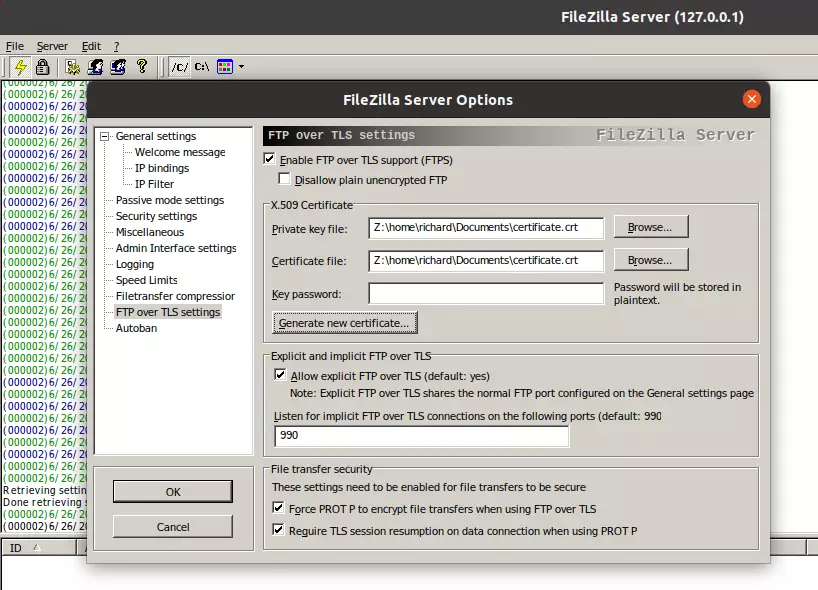Confirm options with the OK button
The image size is (818, 590).
pos(173,492)
